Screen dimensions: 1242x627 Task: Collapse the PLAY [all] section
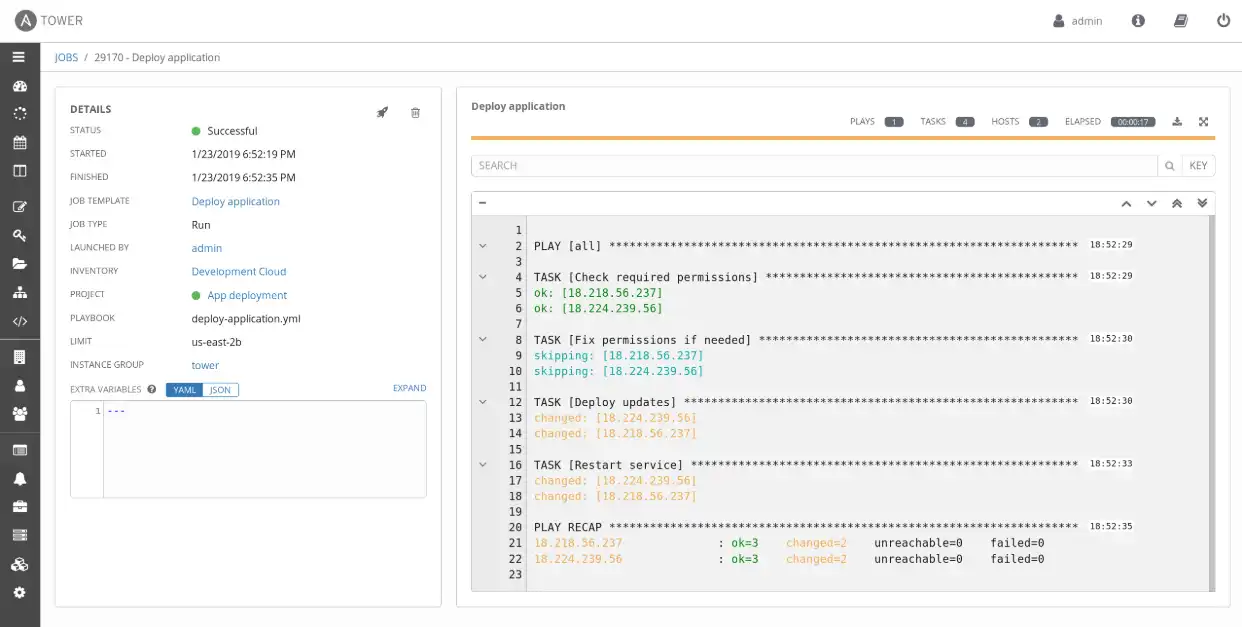[483, 246]
